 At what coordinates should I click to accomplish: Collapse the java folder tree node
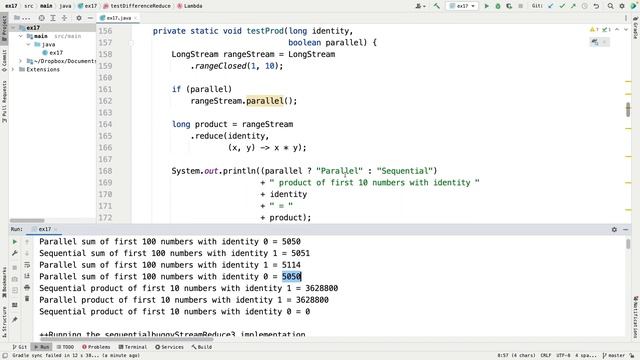[29, 44]
